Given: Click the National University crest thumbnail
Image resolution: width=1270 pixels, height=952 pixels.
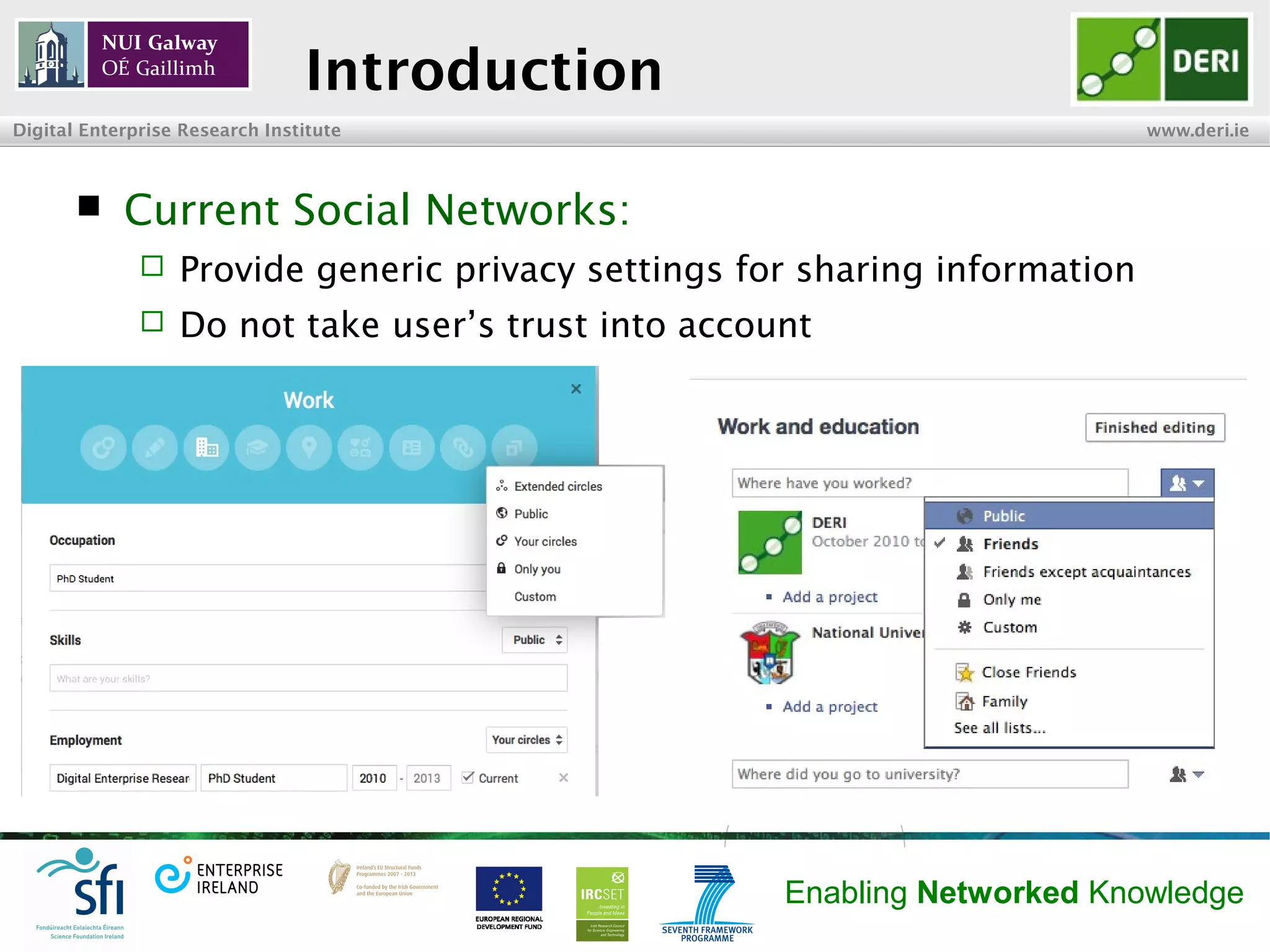Looking at the screenshot, I should (770, 653).
